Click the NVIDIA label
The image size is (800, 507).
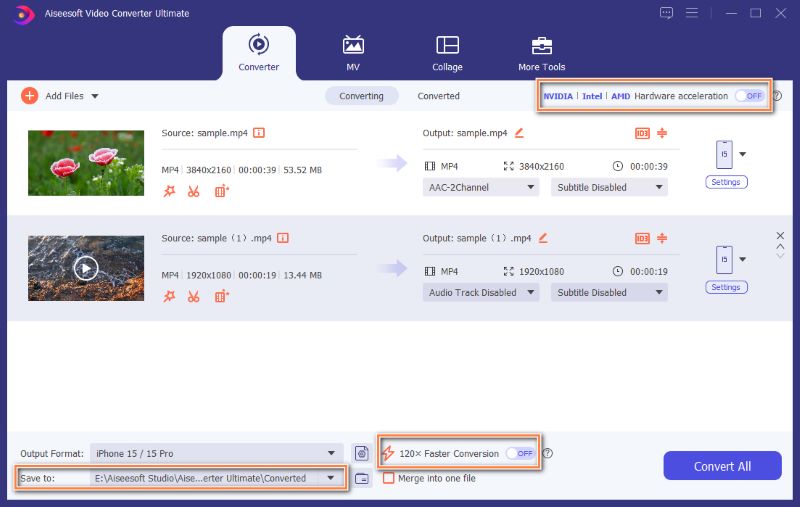[558, 96]
